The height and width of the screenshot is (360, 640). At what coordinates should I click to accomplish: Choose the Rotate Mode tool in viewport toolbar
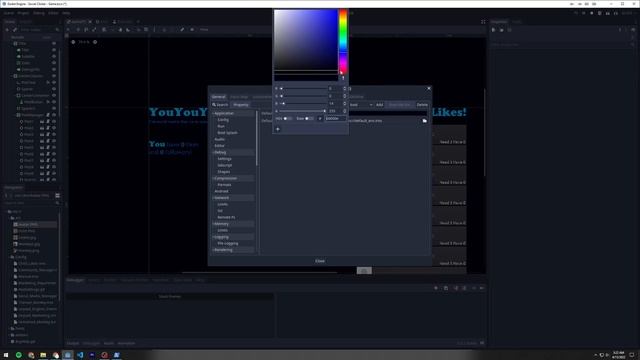(86, 30)
